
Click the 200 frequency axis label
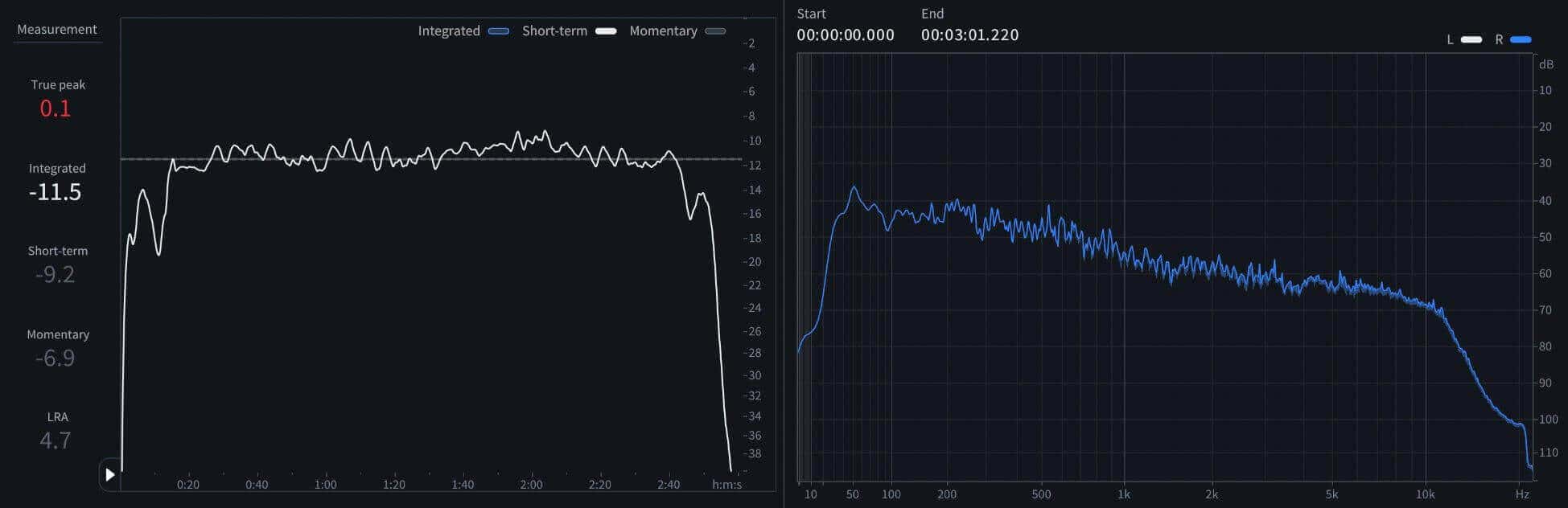947,494
